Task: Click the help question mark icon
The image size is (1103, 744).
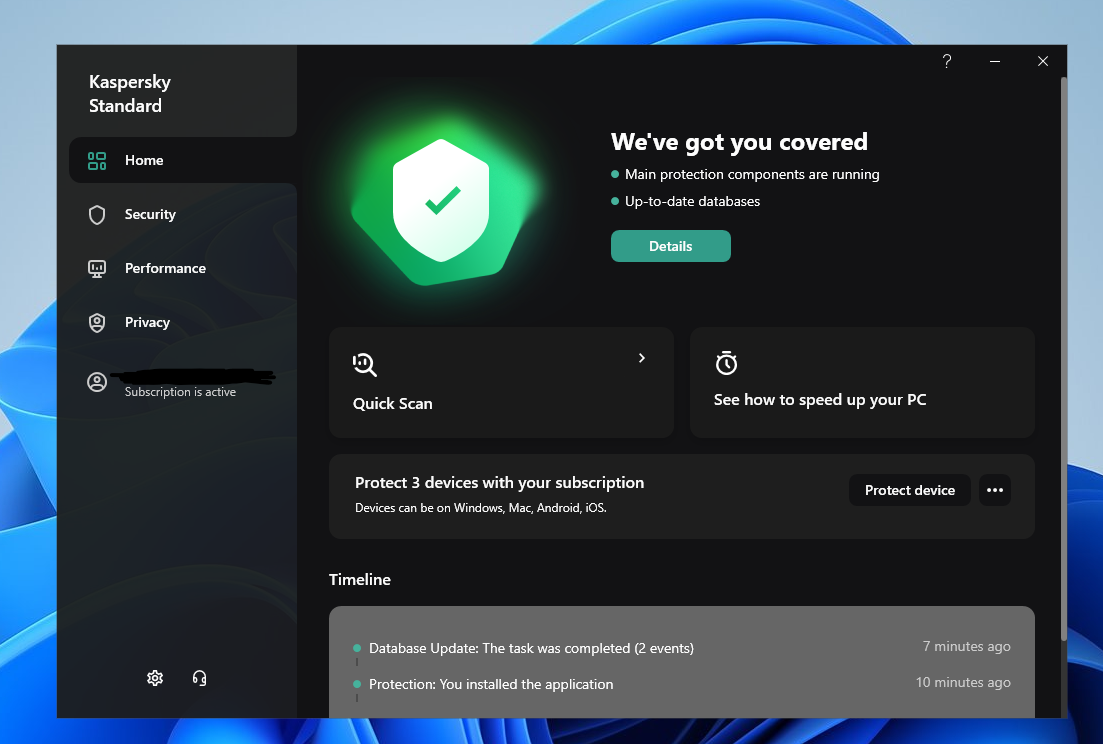Action: (947, 61)
